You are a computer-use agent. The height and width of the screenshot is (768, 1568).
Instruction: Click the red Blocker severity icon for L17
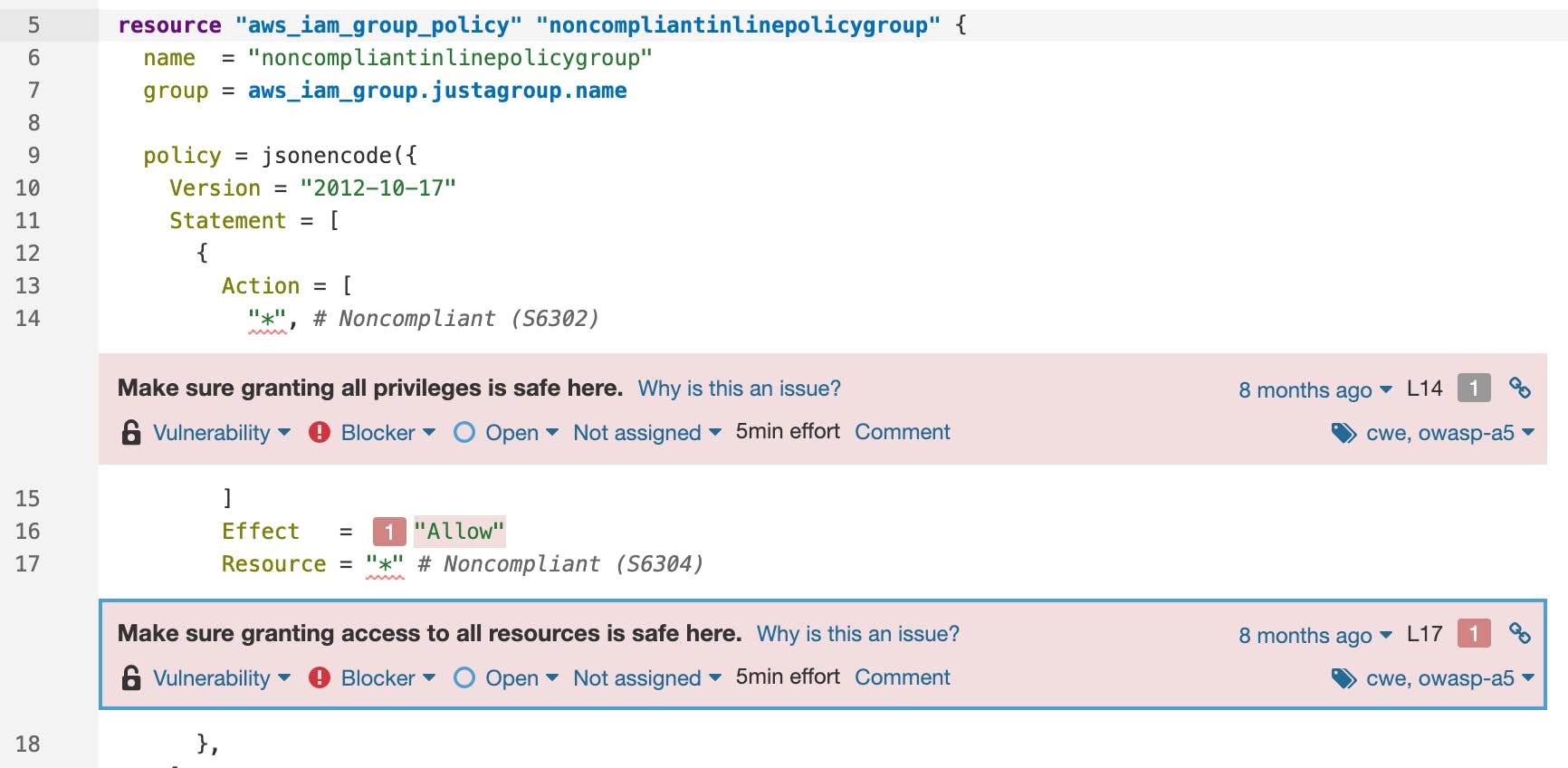tap(320, 678)
